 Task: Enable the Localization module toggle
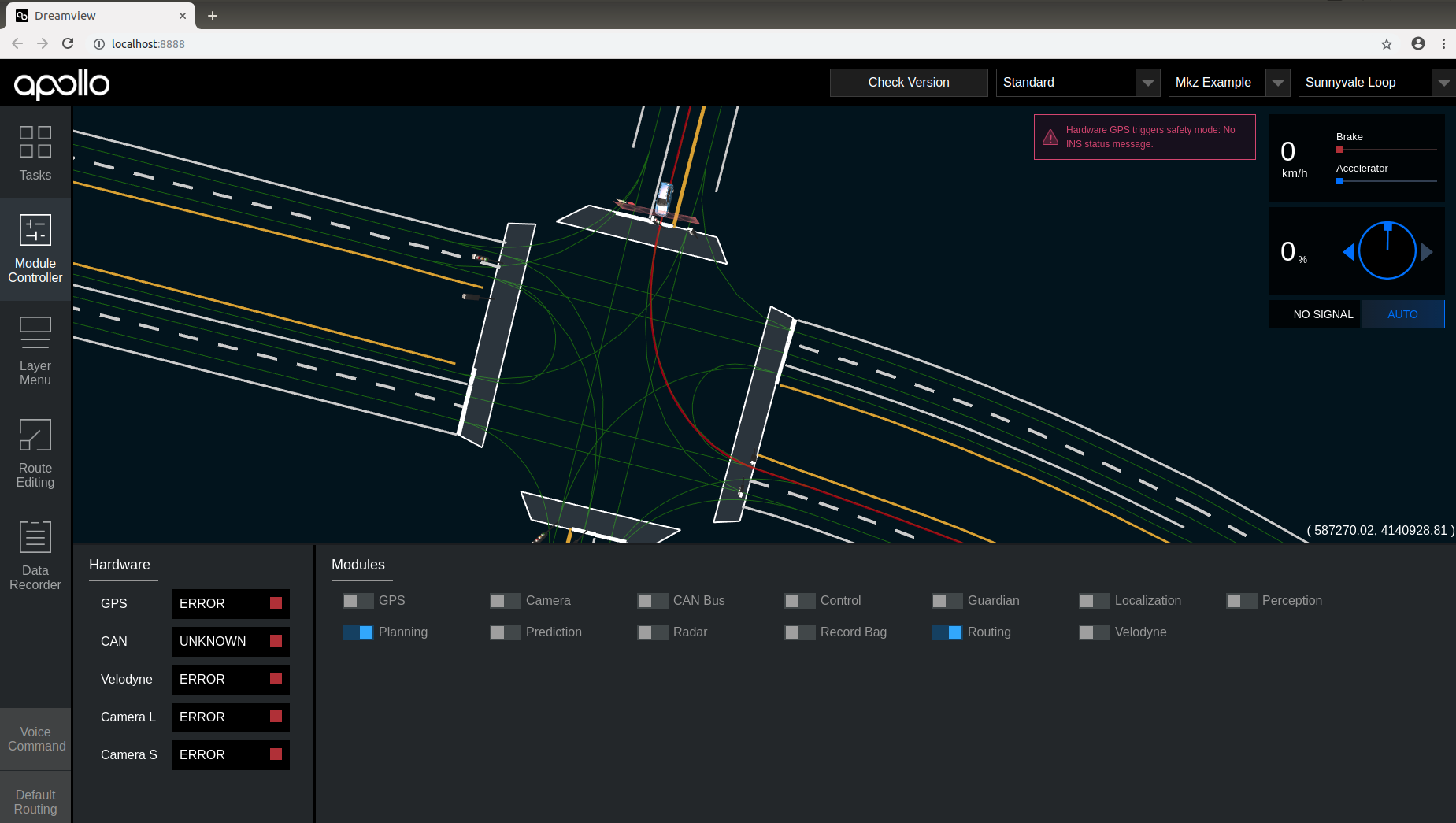(x=1095, y=601)
